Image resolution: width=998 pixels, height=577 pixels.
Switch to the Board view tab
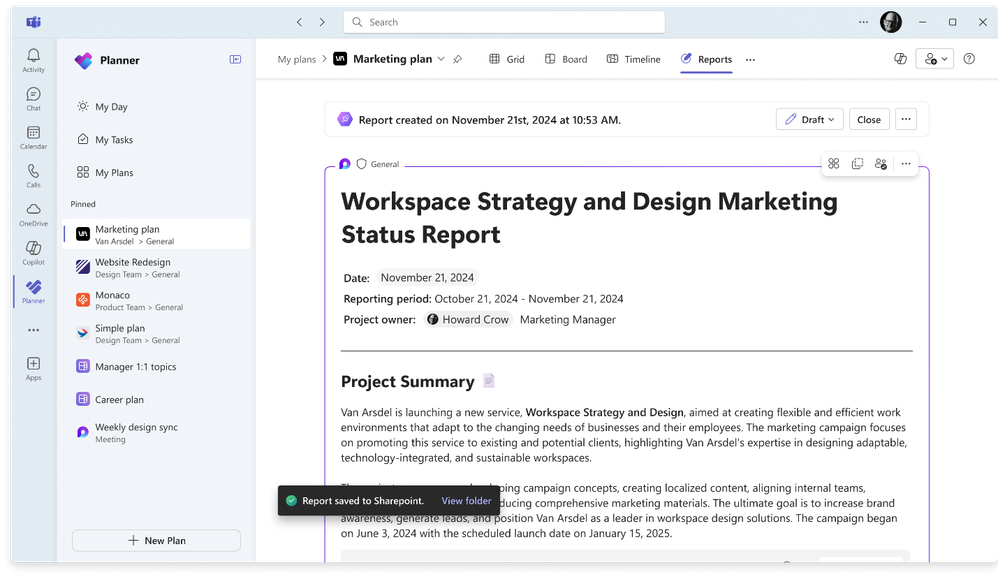566,59
